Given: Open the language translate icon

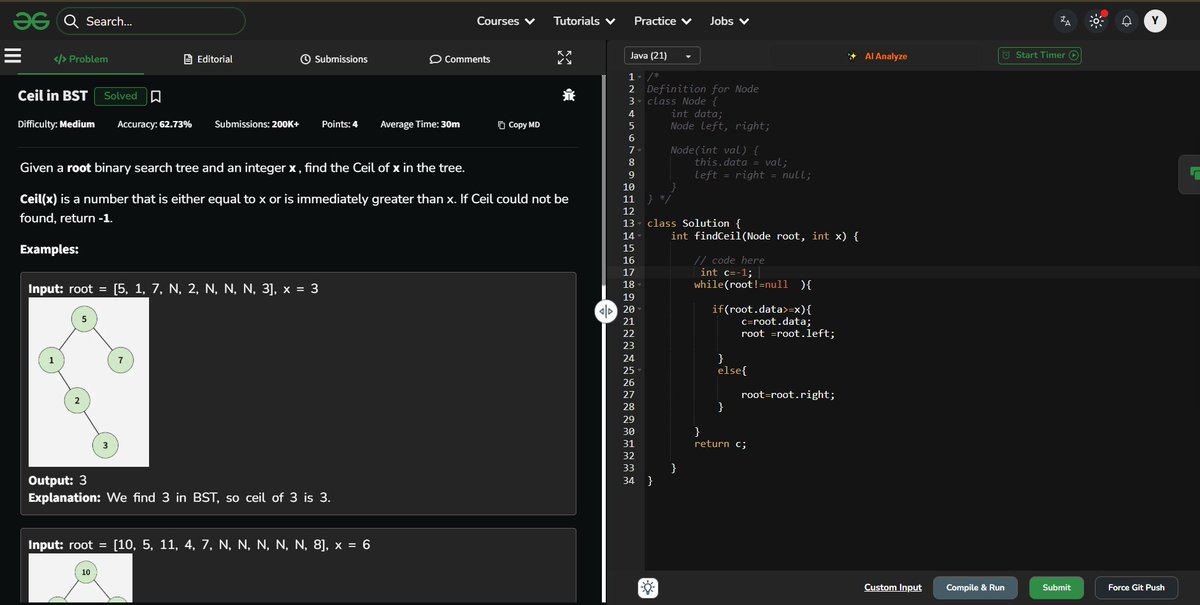Looking at the screenshot, I should [1066, 21].
